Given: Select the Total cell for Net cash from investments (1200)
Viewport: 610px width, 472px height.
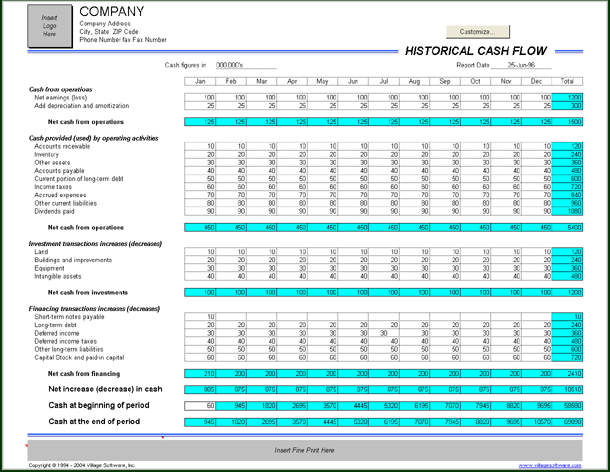Looking at the screenshot, I should click(567, 293).
